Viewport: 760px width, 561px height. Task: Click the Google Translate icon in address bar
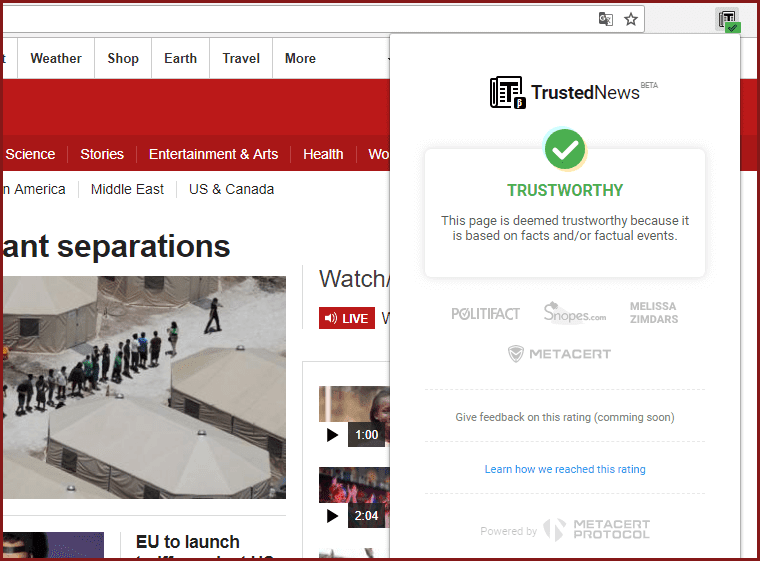pyautogui.click(x=605, y=19)
